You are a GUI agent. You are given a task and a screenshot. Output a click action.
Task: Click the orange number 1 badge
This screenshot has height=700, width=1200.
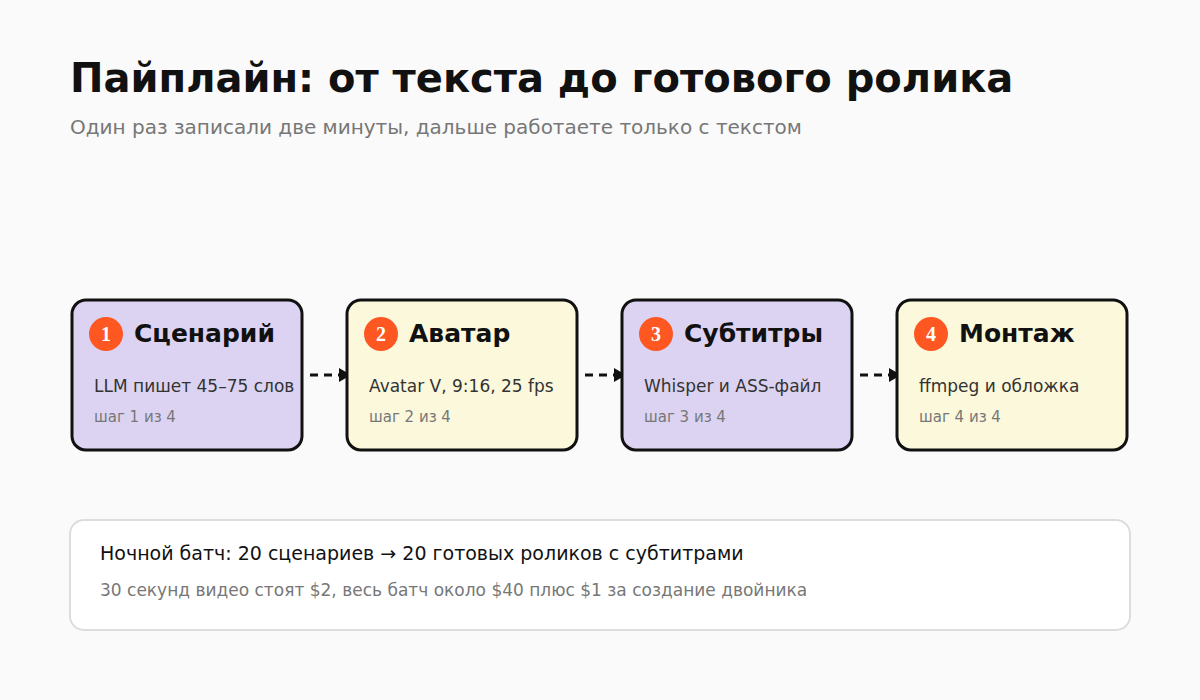pyautogui.click(x=106, y=334)
